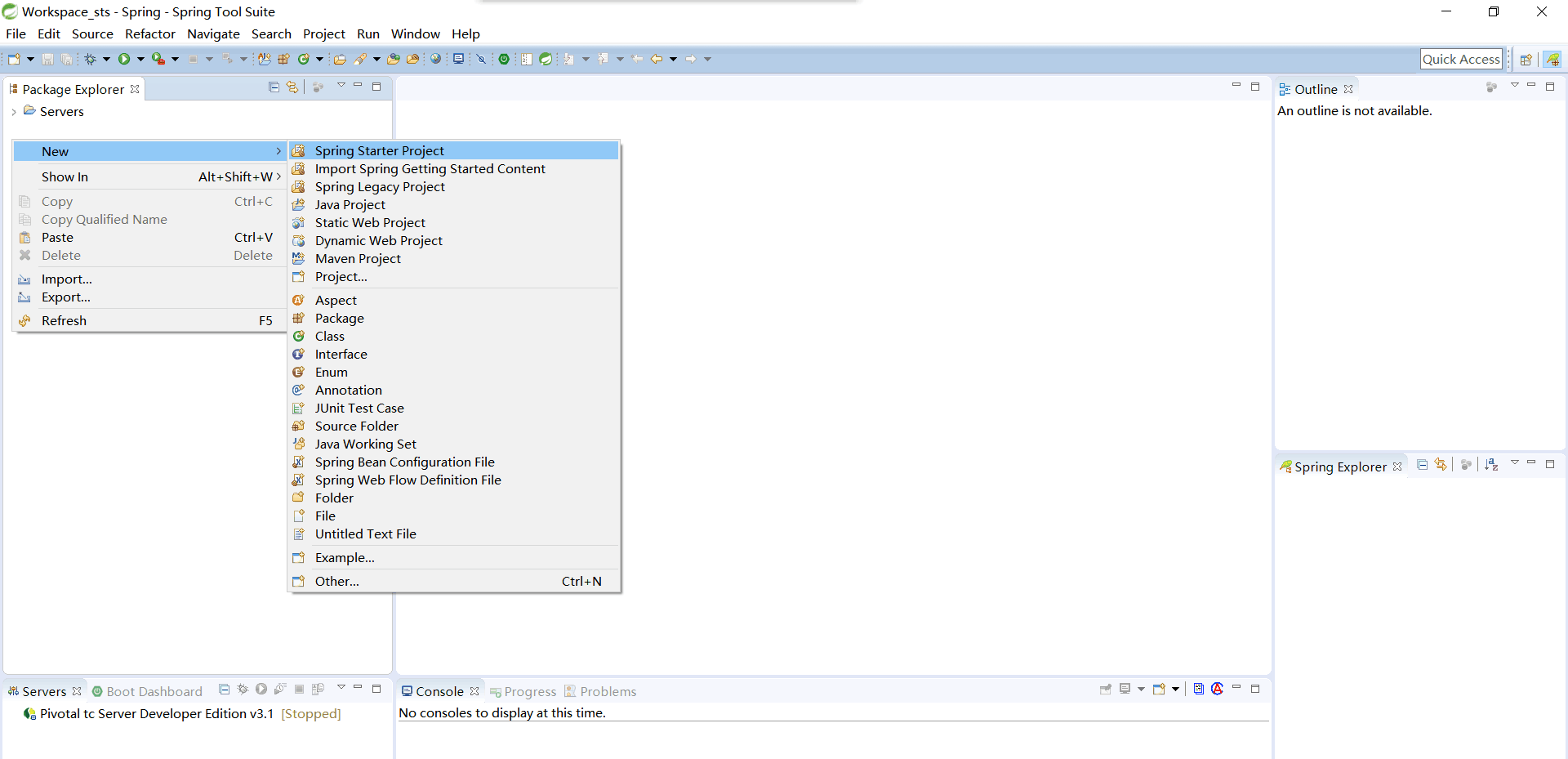Toggle the numbered-page icon beside the Spring leaf

click(527, 59)
